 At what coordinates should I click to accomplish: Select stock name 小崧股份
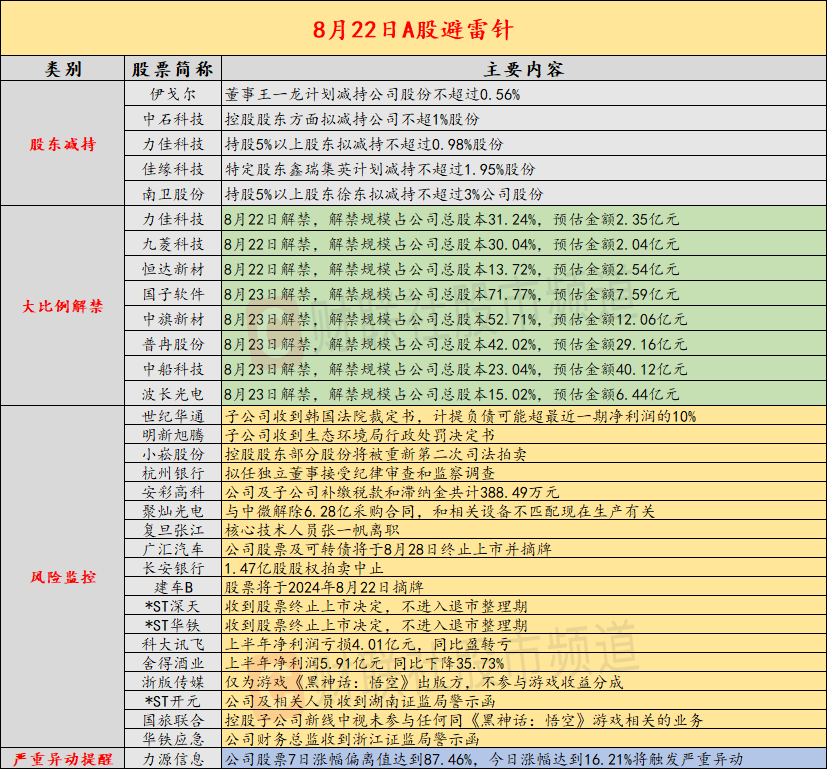pyautogui.click(x=173, y=454)
